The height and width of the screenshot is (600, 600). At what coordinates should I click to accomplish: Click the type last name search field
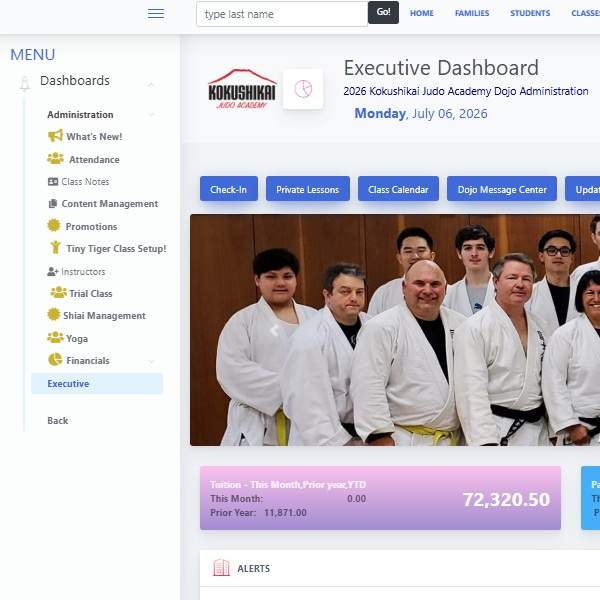tap(282, 14)
